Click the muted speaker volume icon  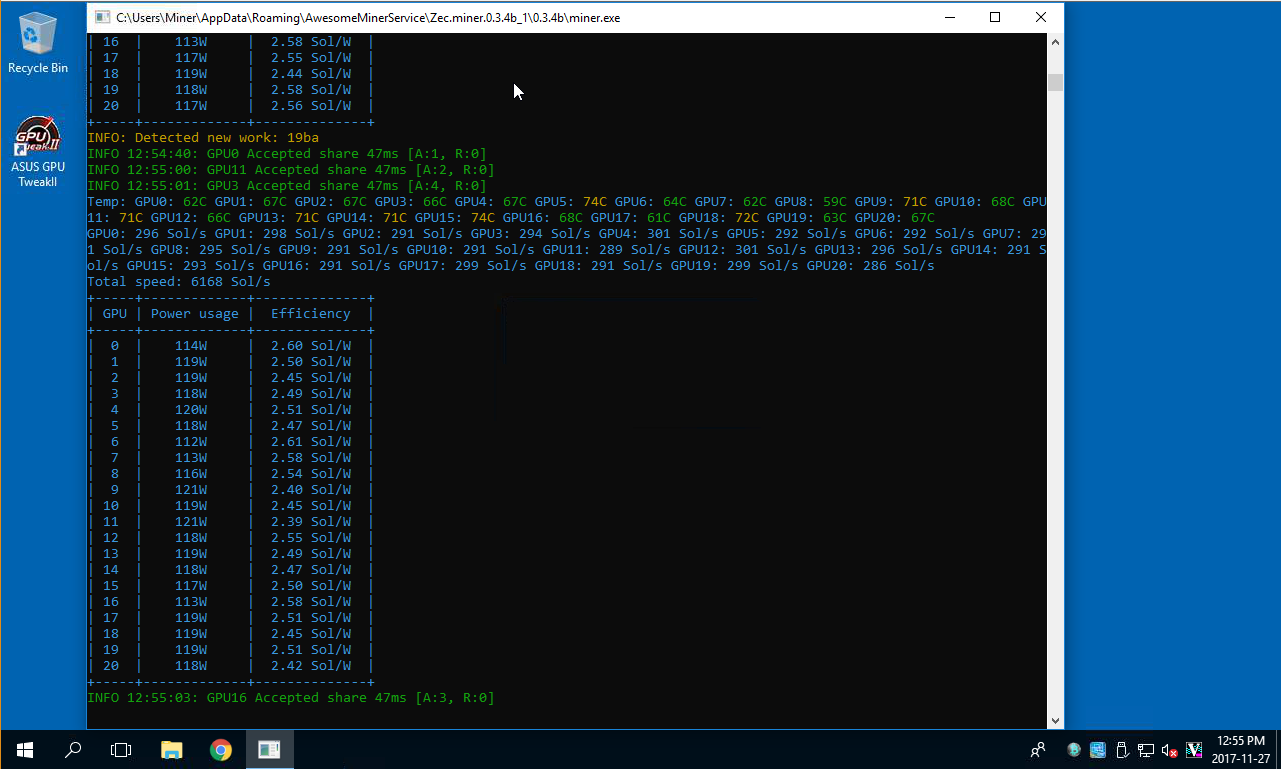point(1170,749)
